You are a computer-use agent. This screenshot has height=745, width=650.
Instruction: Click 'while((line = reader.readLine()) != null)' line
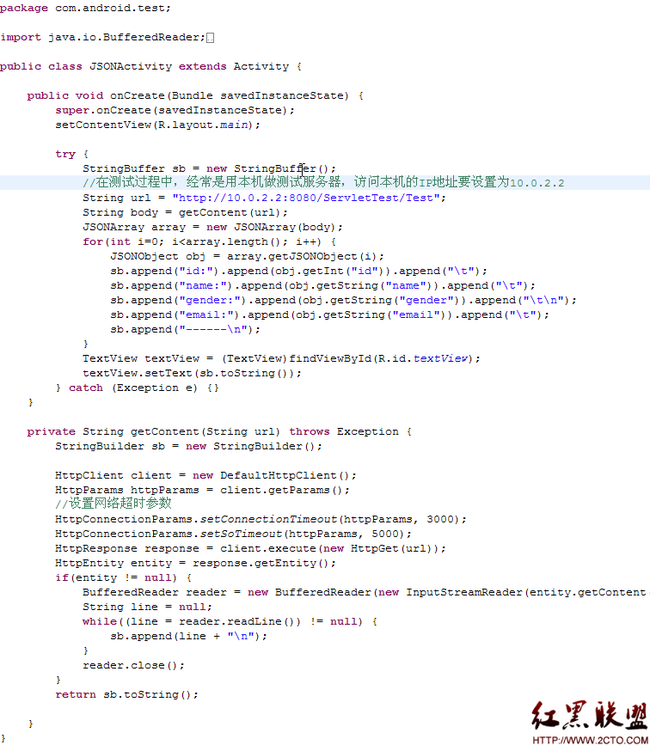point(230,622)
